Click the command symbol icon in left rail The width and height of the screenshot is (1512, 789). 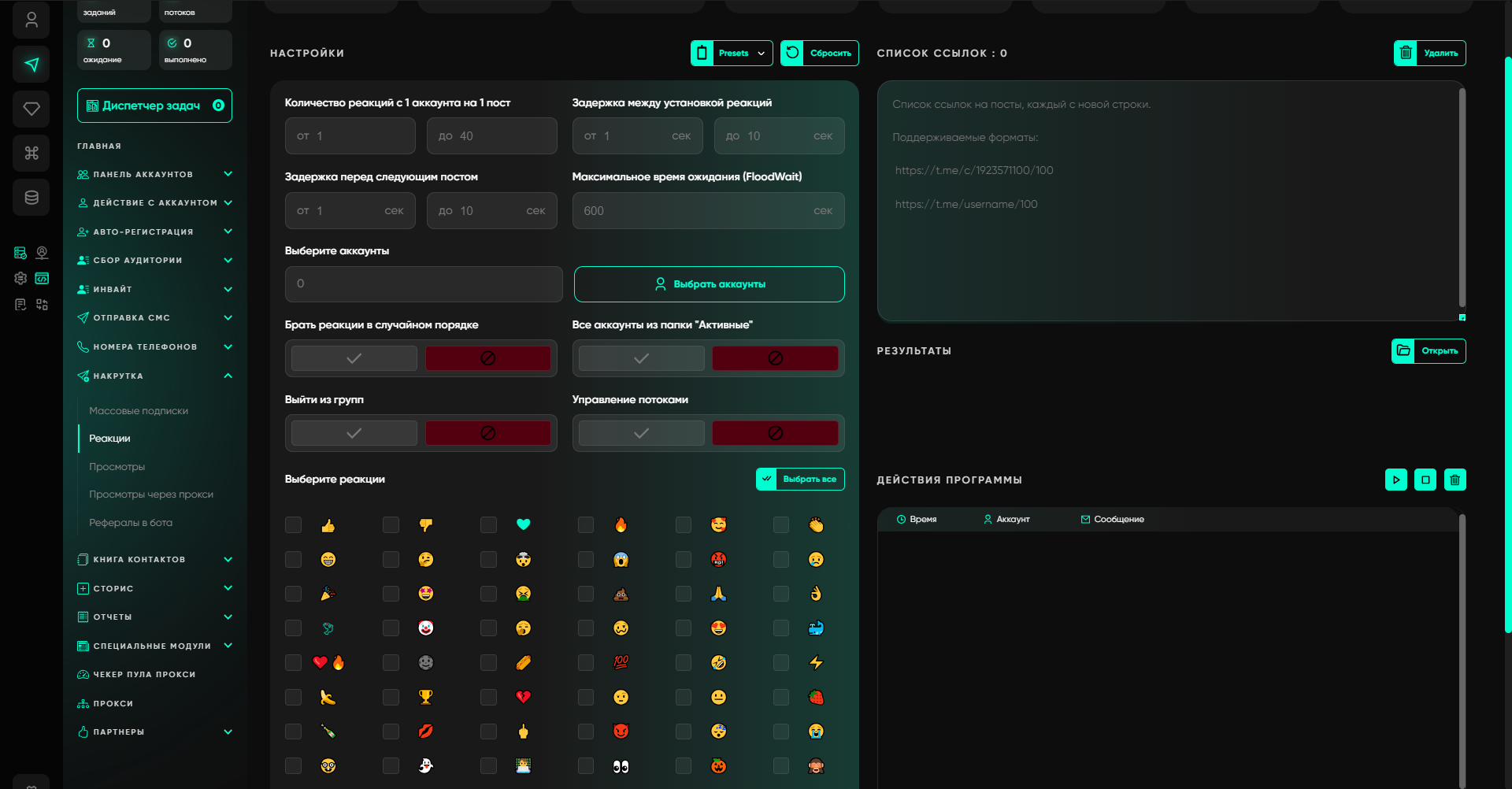click(31, 154)
